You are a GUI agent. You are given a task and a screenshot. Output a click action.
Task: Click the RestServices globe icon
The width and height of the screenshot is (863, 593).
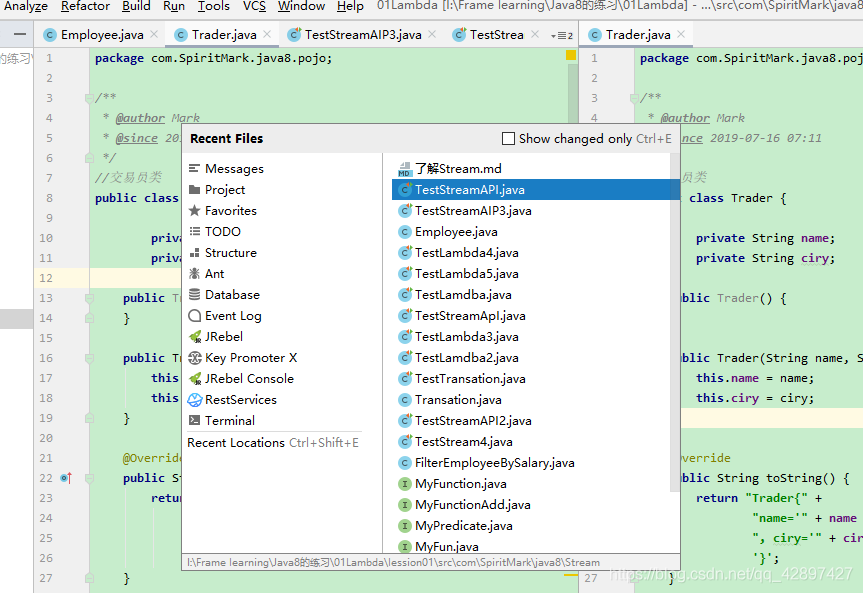tap(195, 400)
